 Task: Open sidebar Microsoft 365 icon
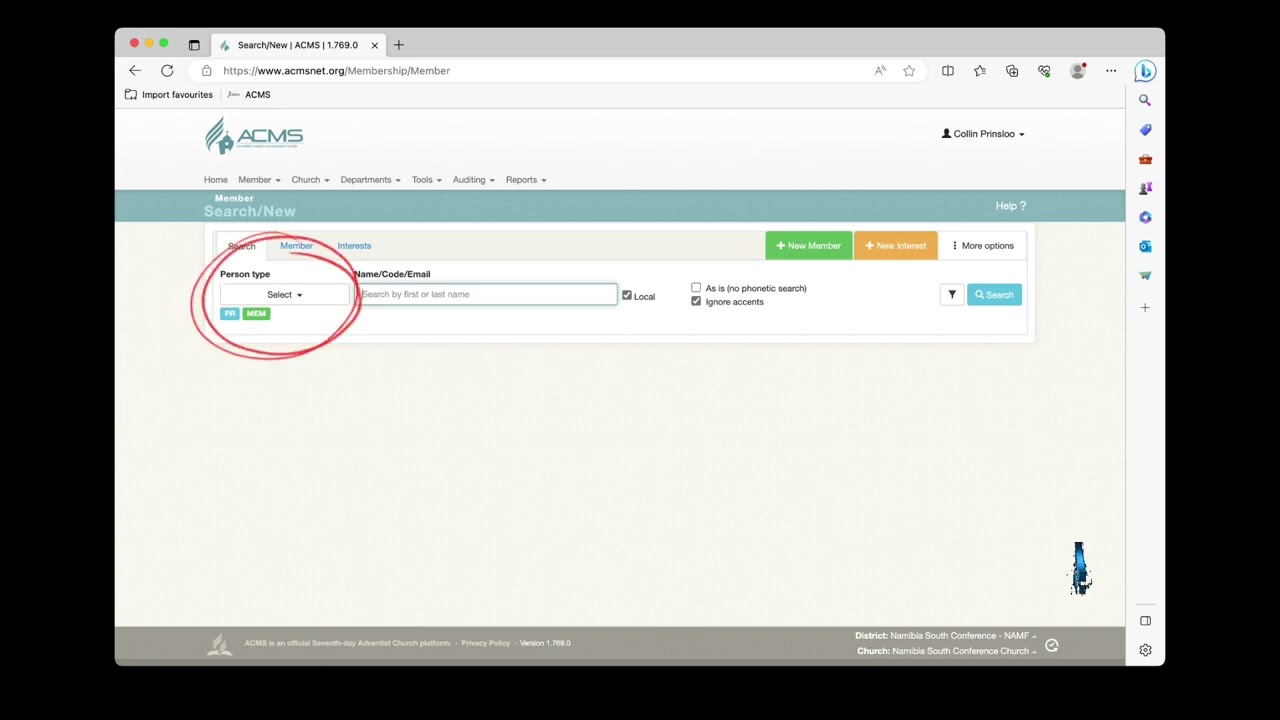(1145, 217)
